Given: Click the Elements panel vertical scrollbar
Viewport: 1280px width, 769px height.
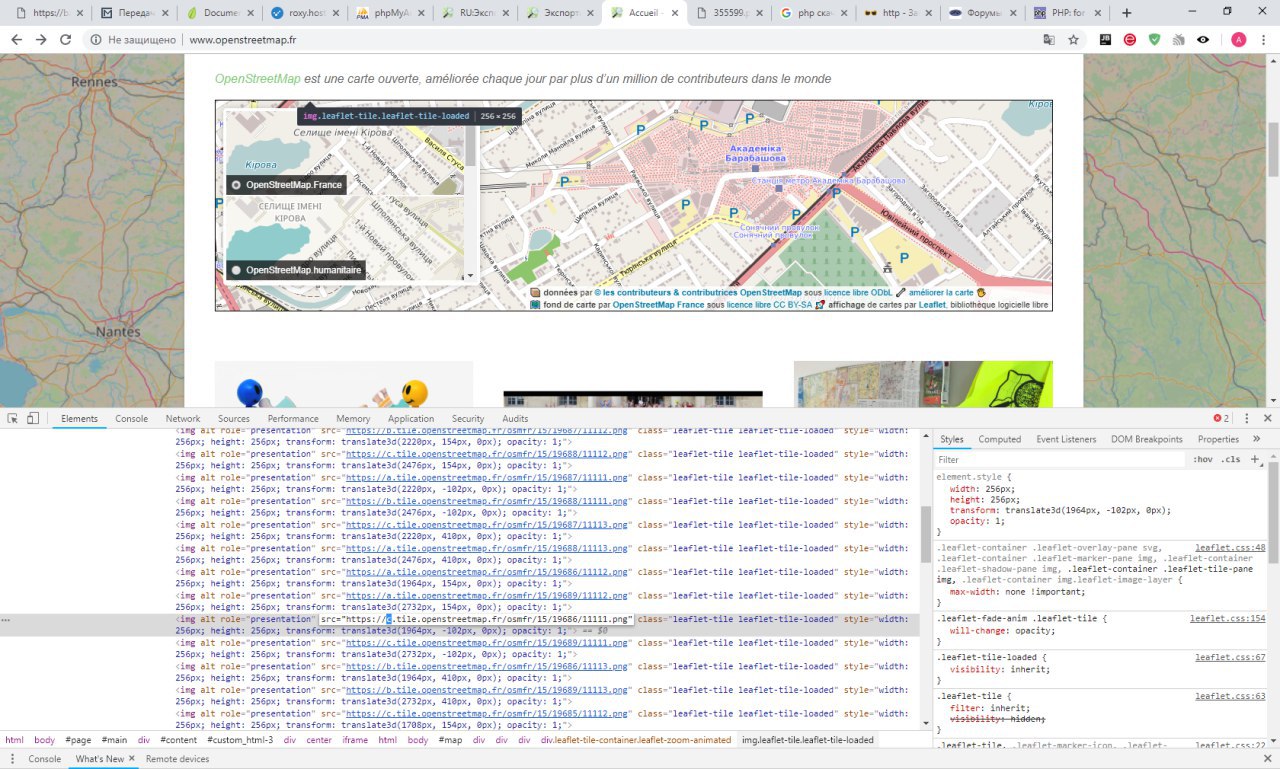Looking at the screenshot, I should 926,534.
